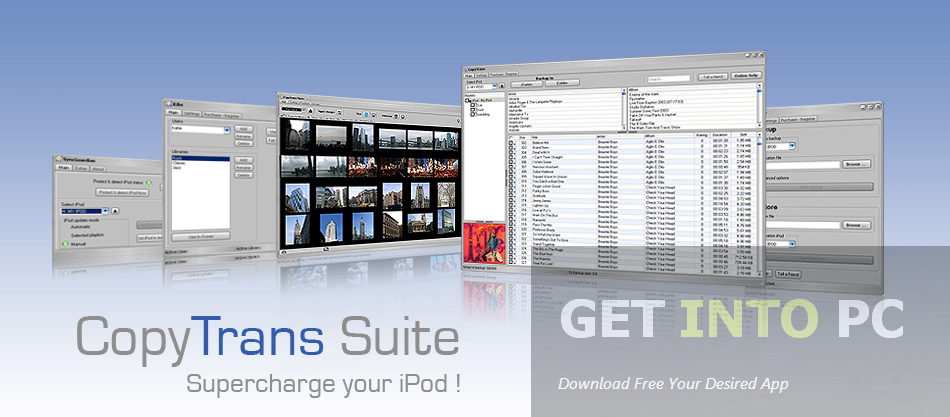Toggle checkbox for track The Maestro

pos(512,256)
